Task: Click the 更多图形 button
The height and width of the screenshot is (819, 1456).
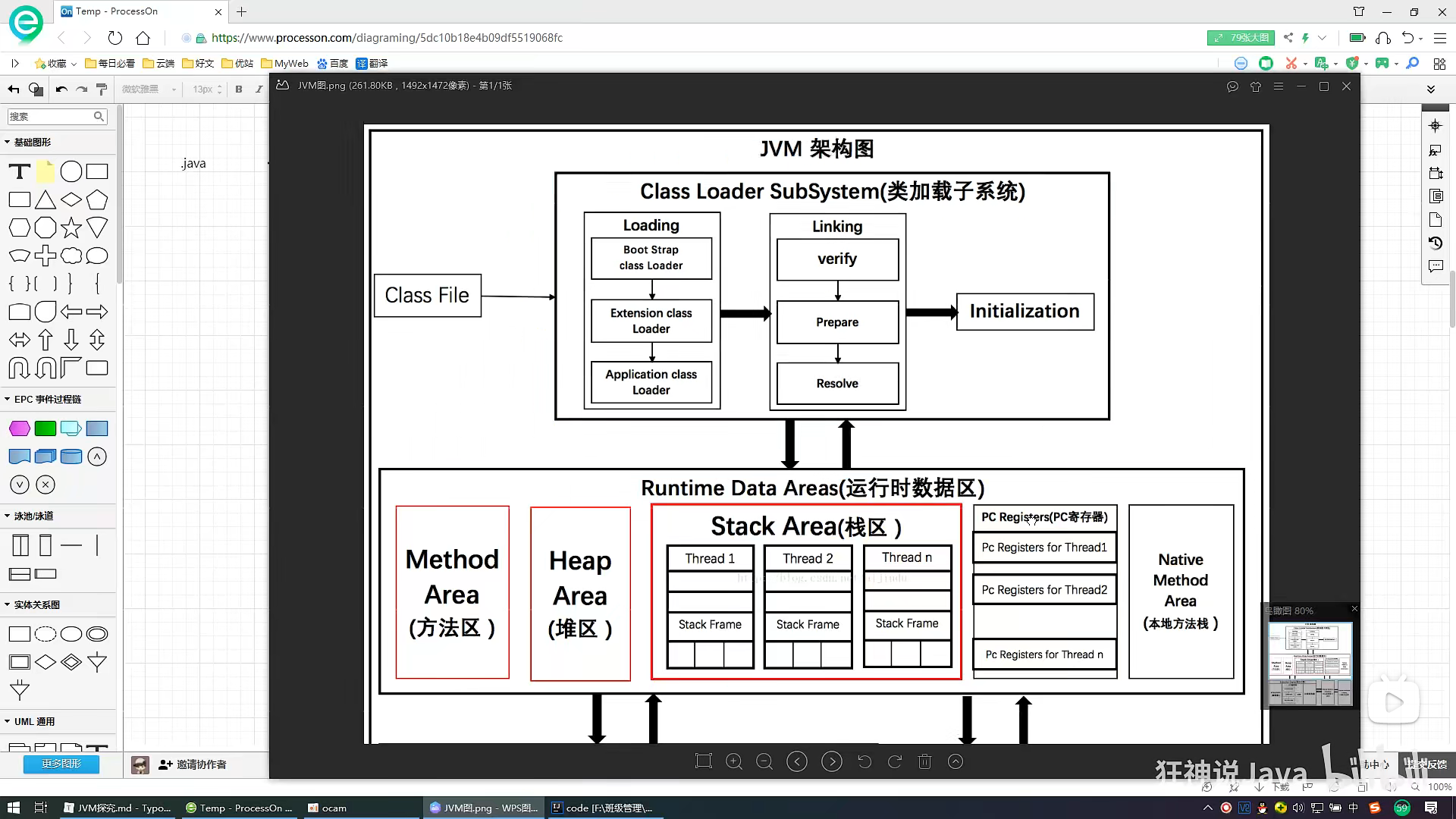Action: pyautogui.click(x=61, y=764)
